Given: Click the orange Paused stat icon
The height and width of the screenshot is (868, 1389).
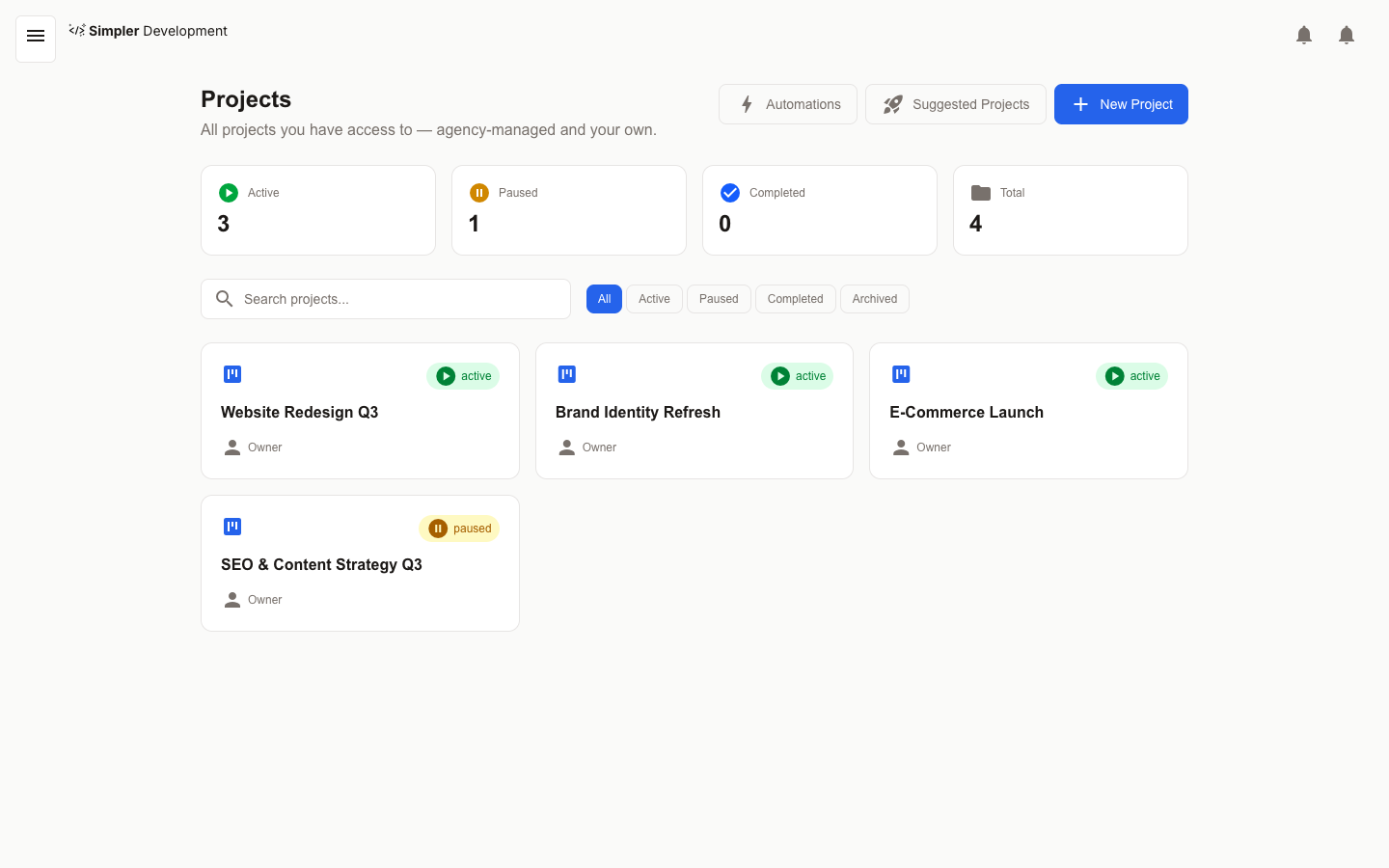Looking at the screenshot, I should click(479, 193).
